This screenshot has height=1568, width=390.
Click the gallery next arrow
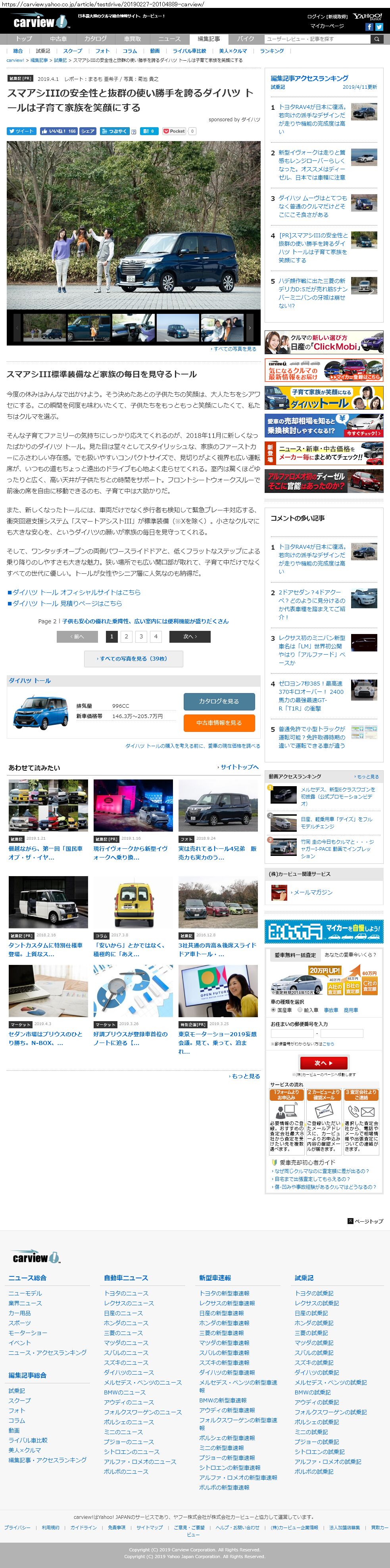[x=249, y=327]
